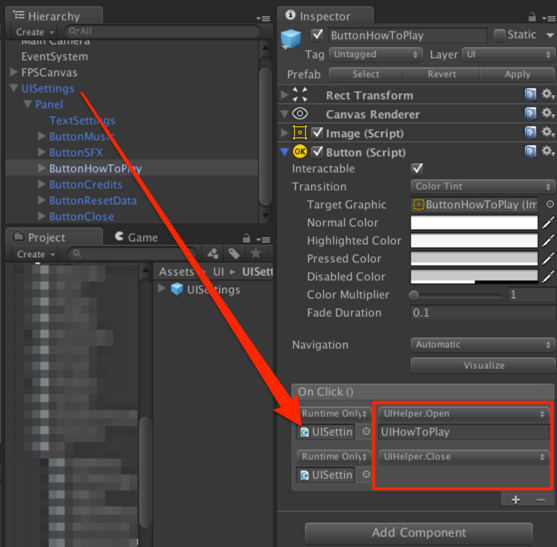
Task: Open the UIHelper.Open function dropdown
Action: click(x=463, y=414)
